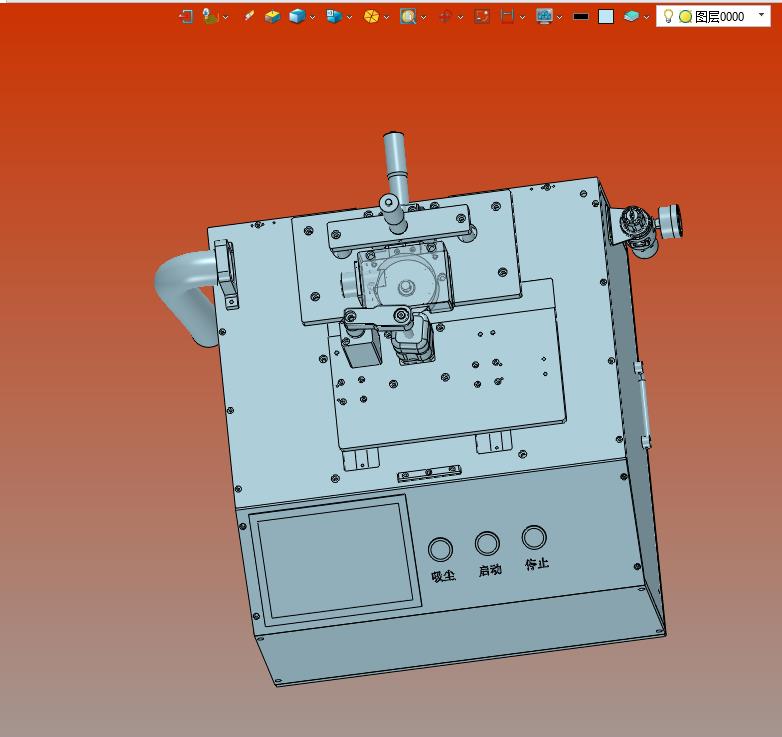Expand arrow beside lighting scene icon
The width and height of the screenshot is (782, 737).
click(x=225, y=17)
